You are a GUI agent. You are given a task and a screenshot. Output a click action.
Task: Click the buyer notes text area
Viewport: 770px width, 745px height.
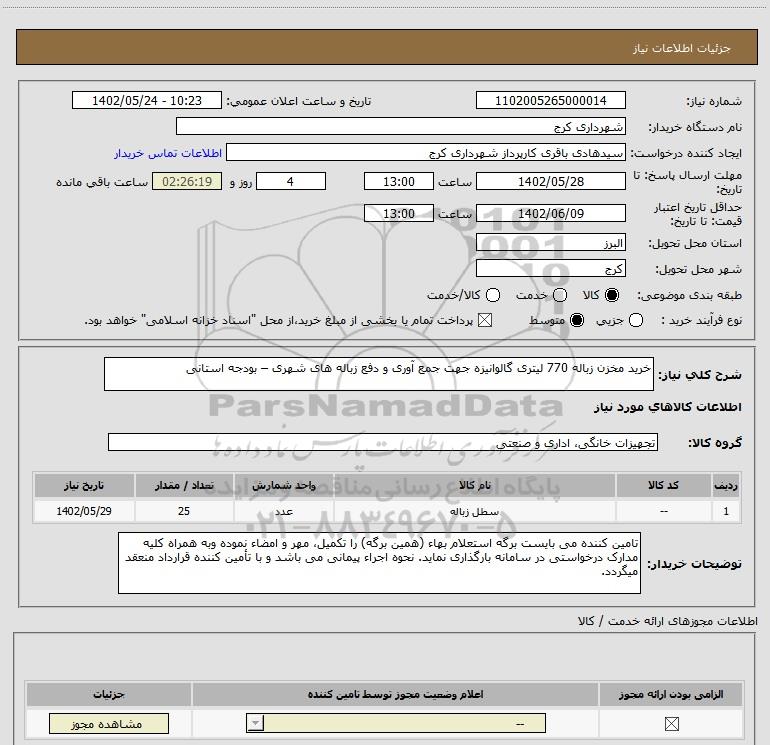click(379, 563)
